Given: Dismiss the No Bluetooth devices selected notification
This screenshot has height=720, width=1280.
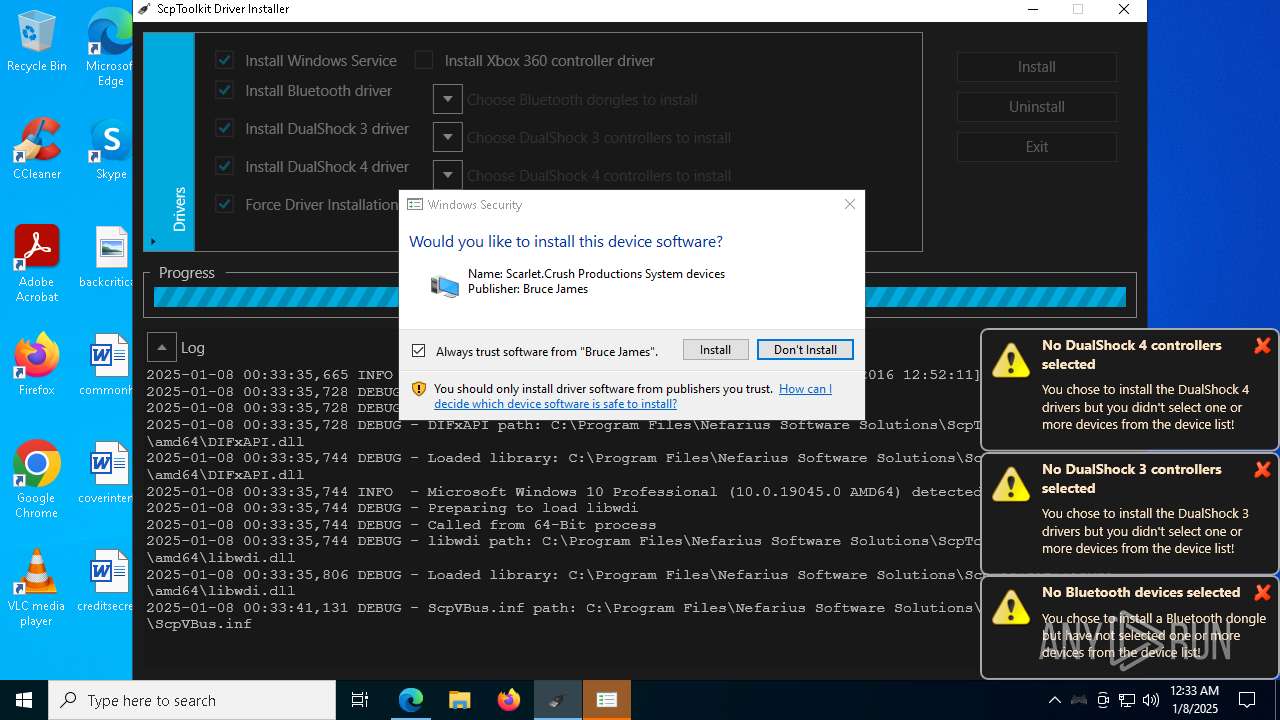Looking at the screenshot, I should pos(1262,593).
